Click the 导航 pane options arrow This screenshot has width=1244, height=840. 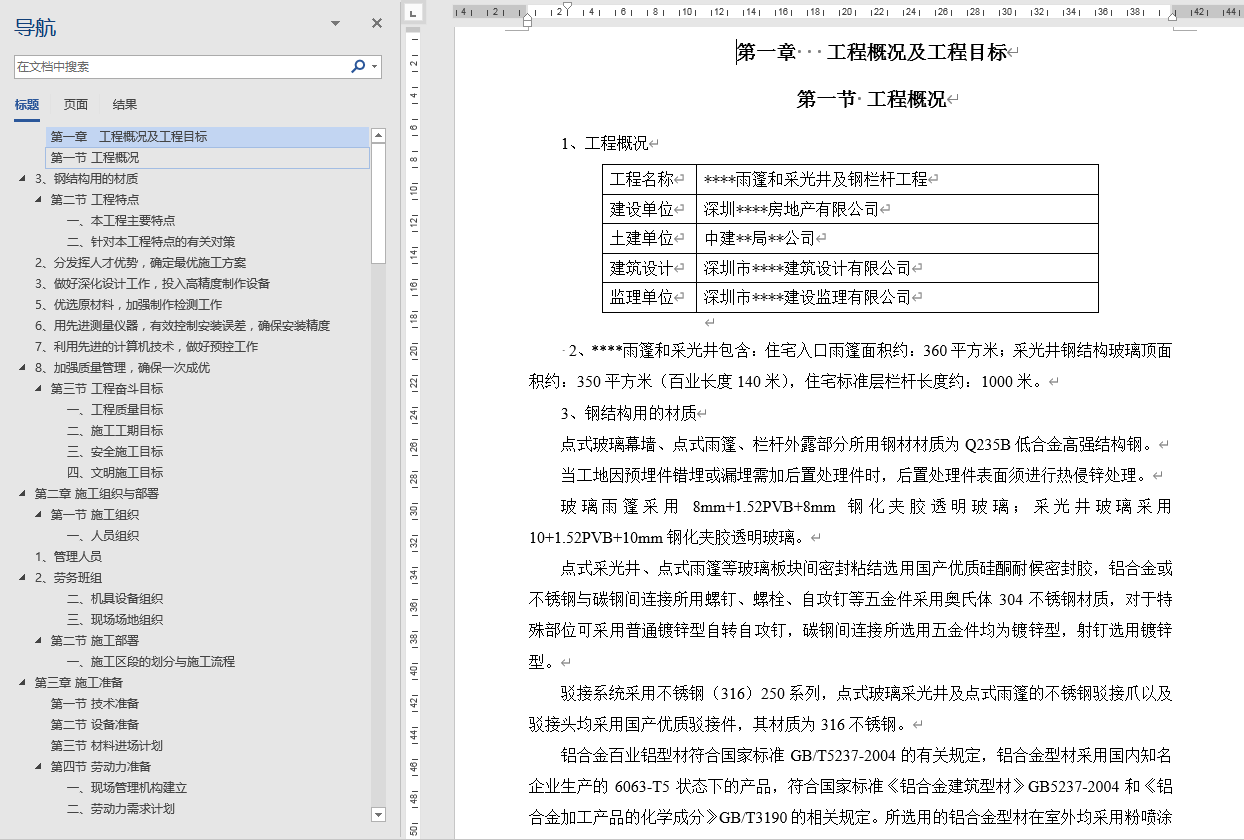[334, 22]
